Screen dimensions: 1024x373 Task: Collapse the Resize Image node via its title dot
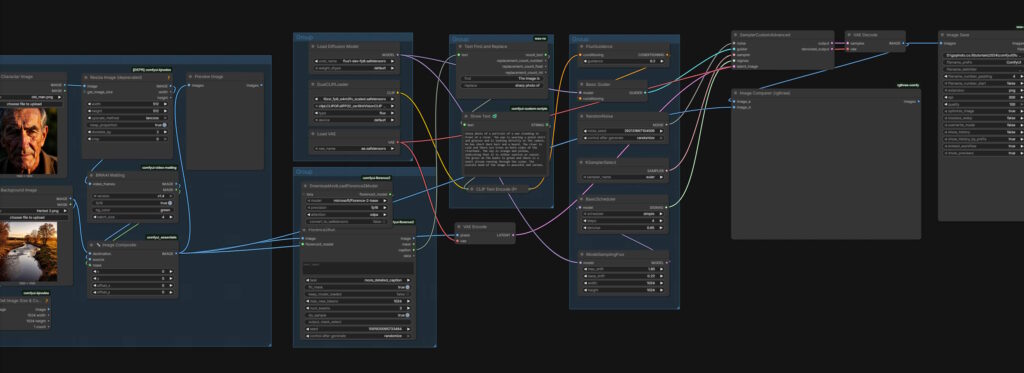[86, 76]
